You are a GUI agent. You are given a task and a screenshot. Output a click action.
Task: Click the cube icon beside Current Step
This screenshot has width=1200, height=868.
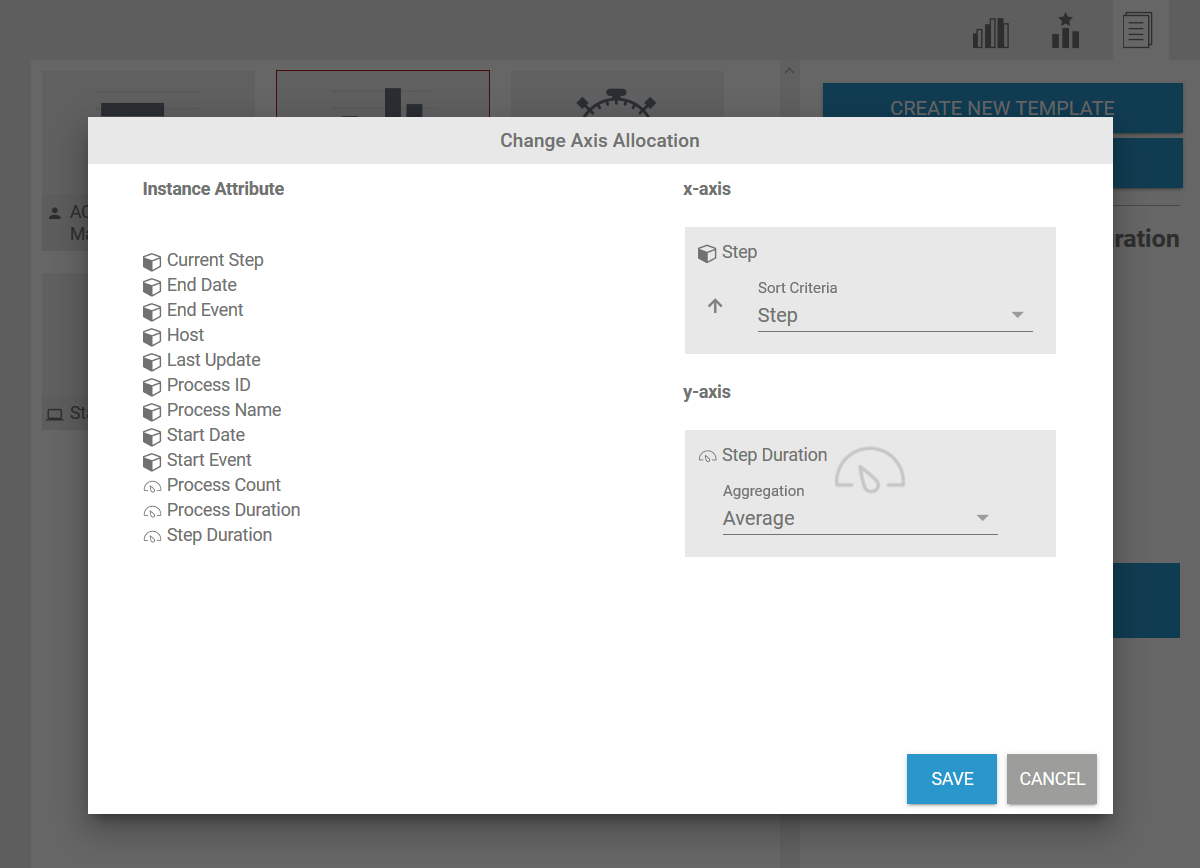coord(152,262)
